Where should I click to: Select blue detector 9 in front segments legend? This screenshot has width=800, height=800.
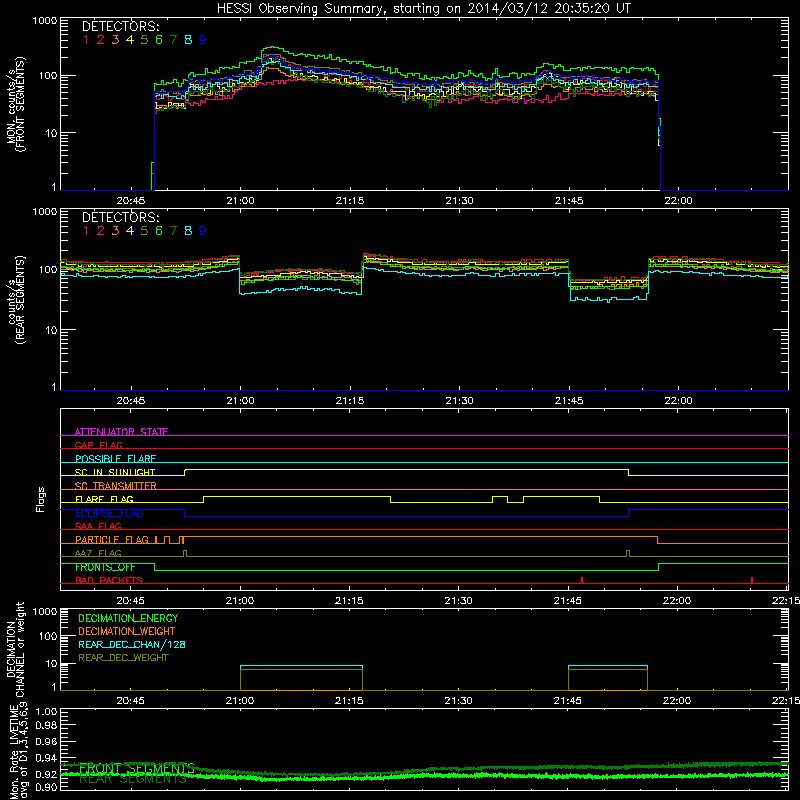pos(203,40)
